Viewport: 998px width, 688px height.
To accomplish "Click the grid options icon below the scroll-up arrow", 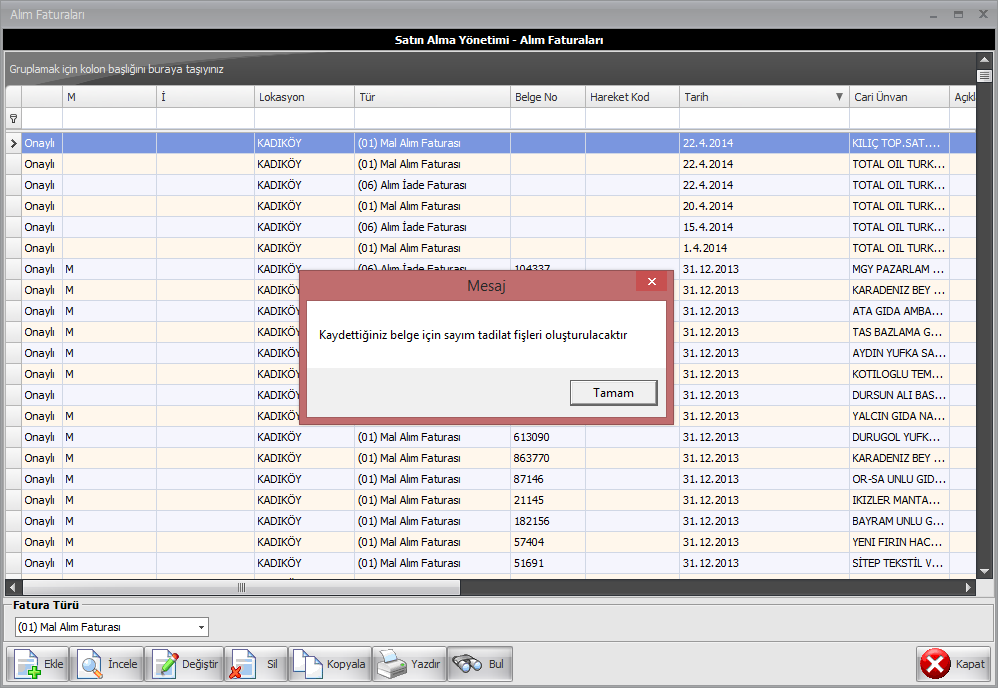I will [984, 76].
